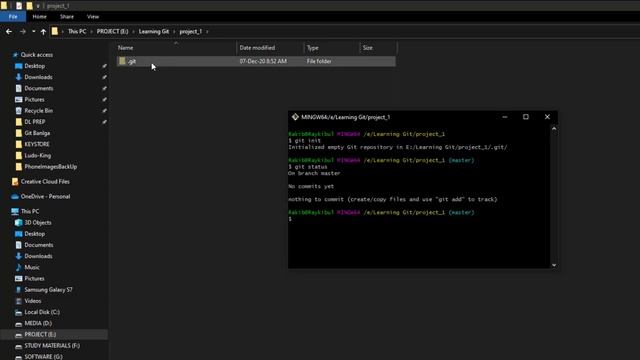Open the View ribbon tab

93,17
